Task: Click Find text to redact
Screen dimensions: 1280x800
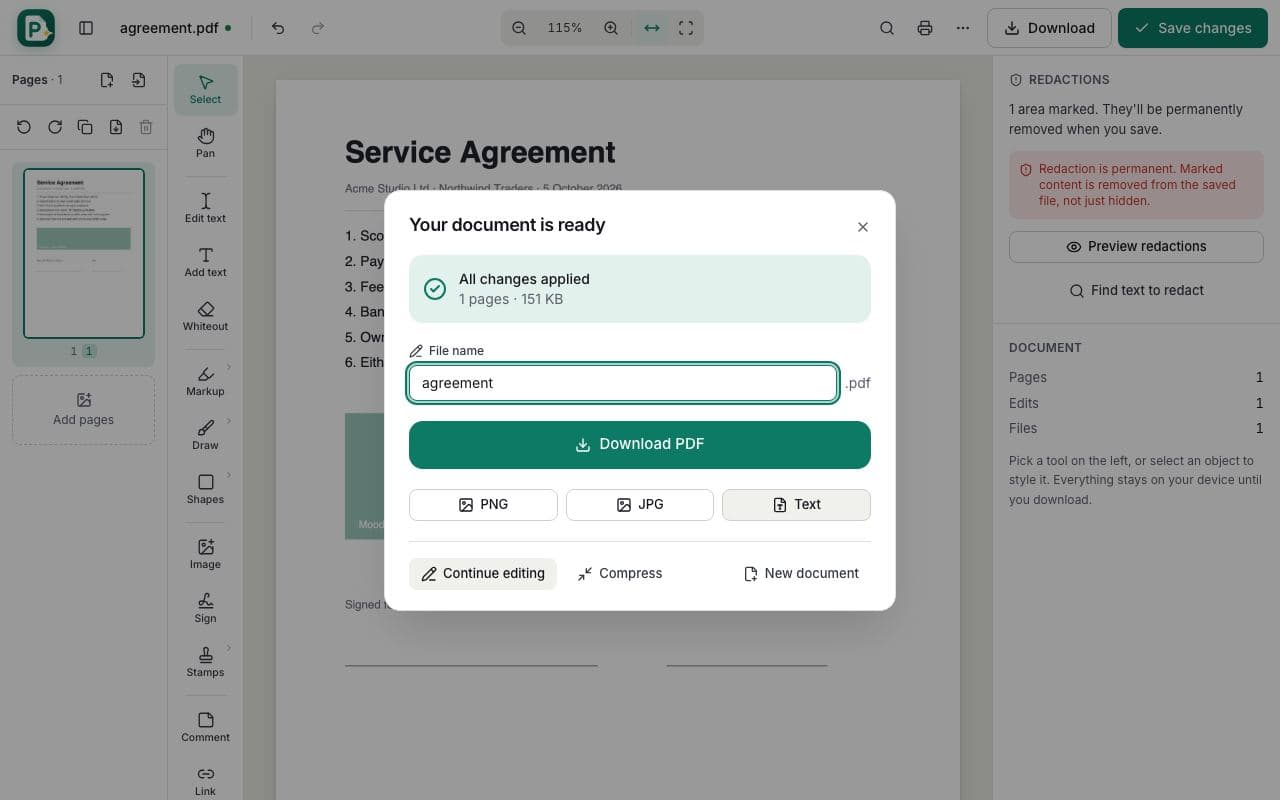Action: [1136, 290]
